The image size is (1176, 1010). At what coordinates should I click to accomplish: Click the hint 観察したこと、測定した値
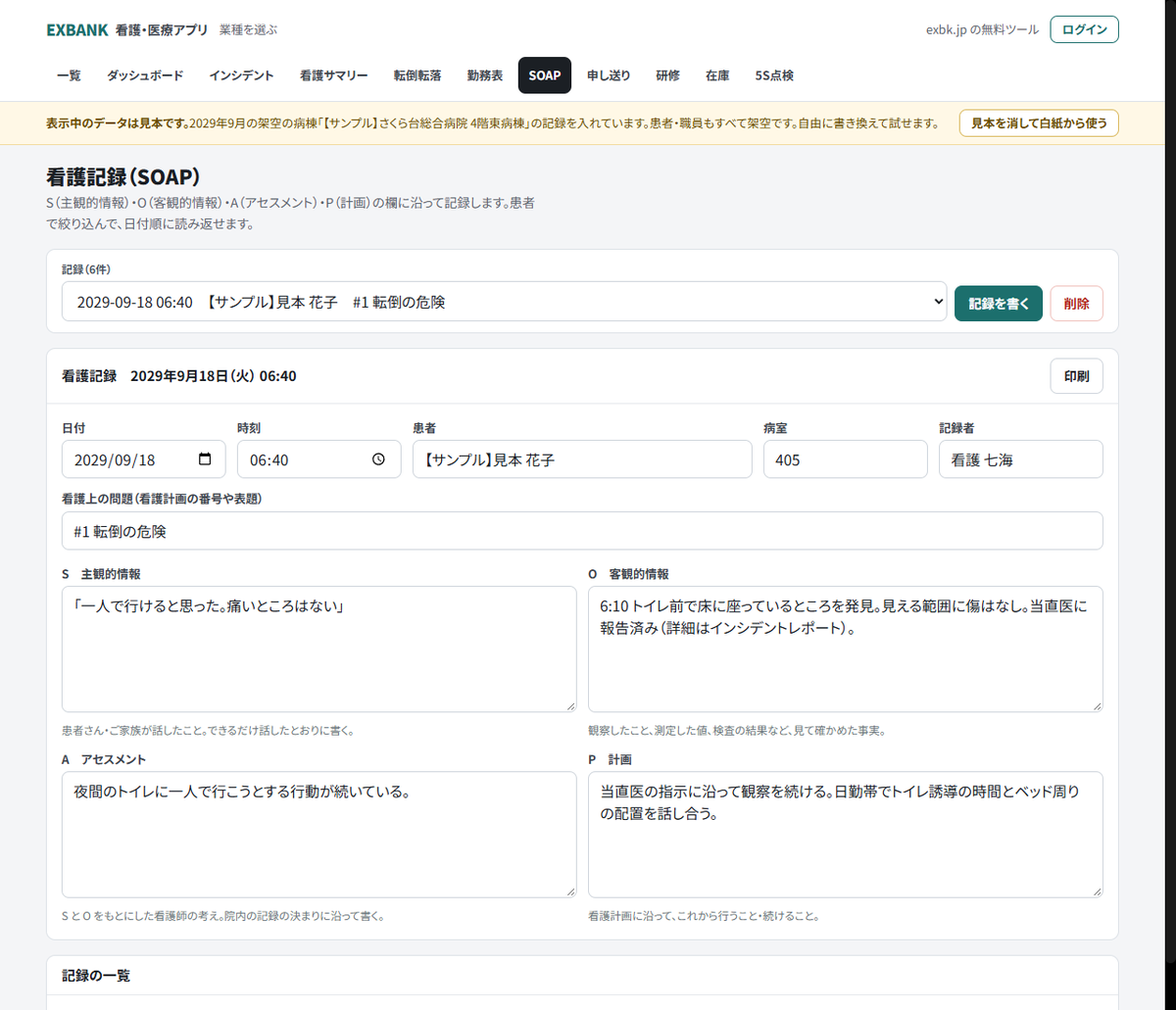coord(737,731)
